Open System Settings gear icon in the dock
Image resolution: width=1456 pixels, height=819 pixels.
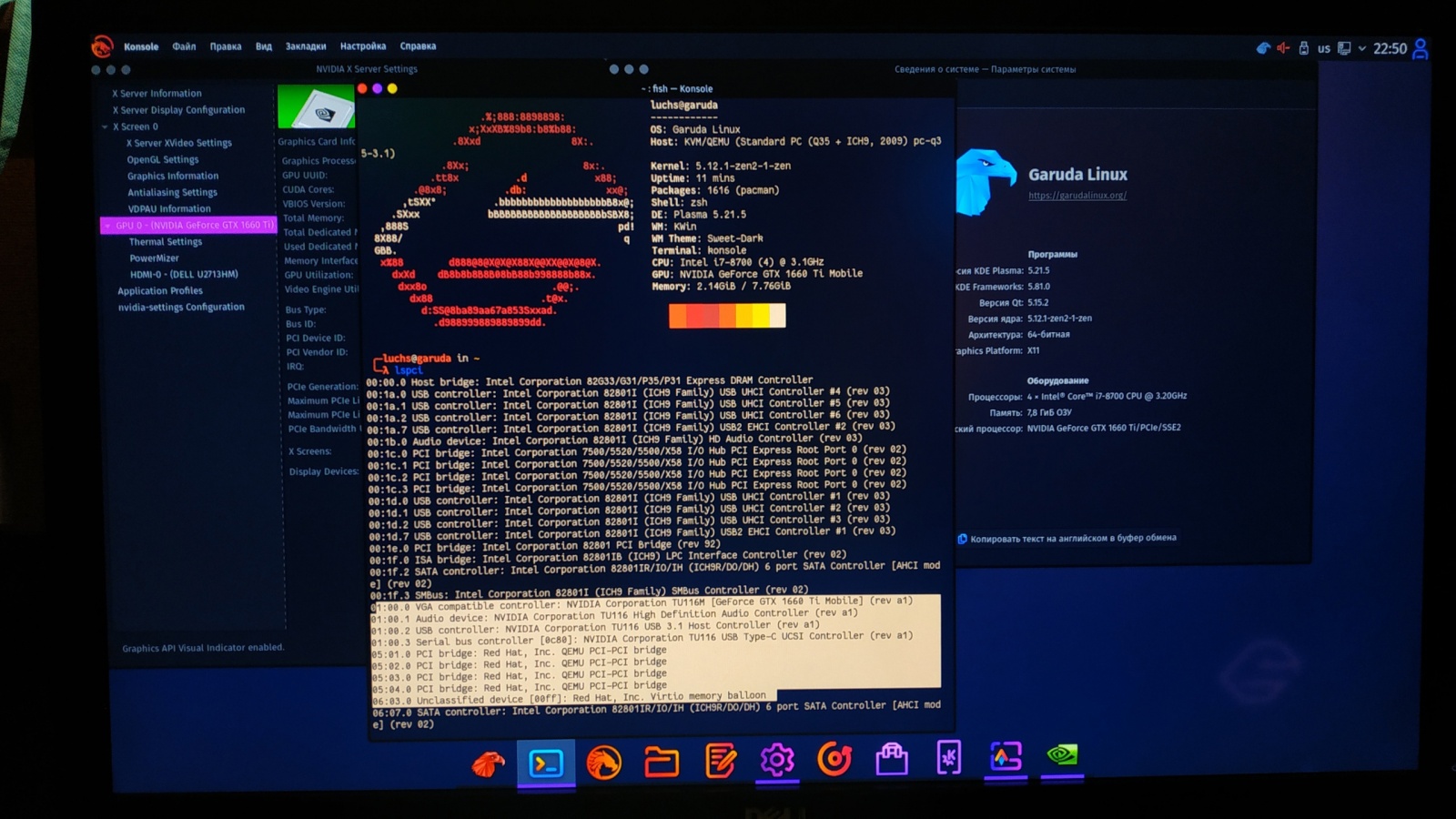tap(777, 759)
